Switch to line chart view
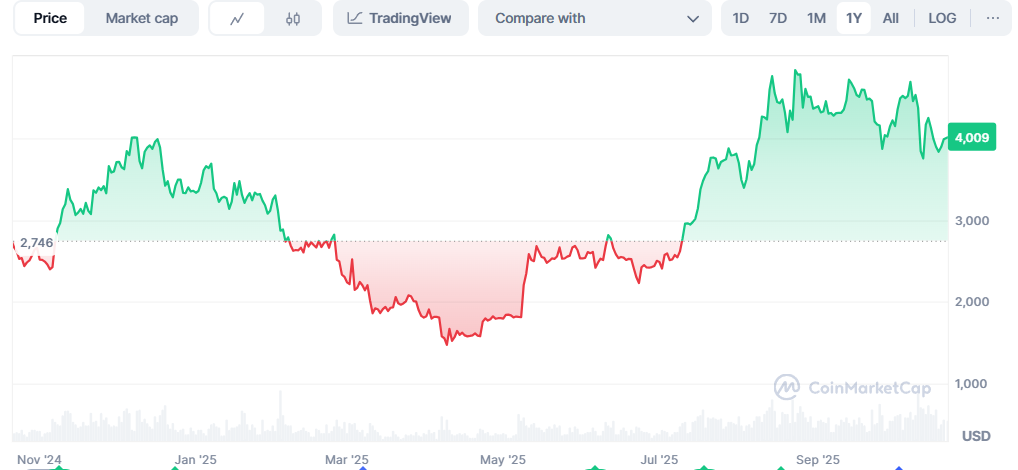 [x=237, y=18]
